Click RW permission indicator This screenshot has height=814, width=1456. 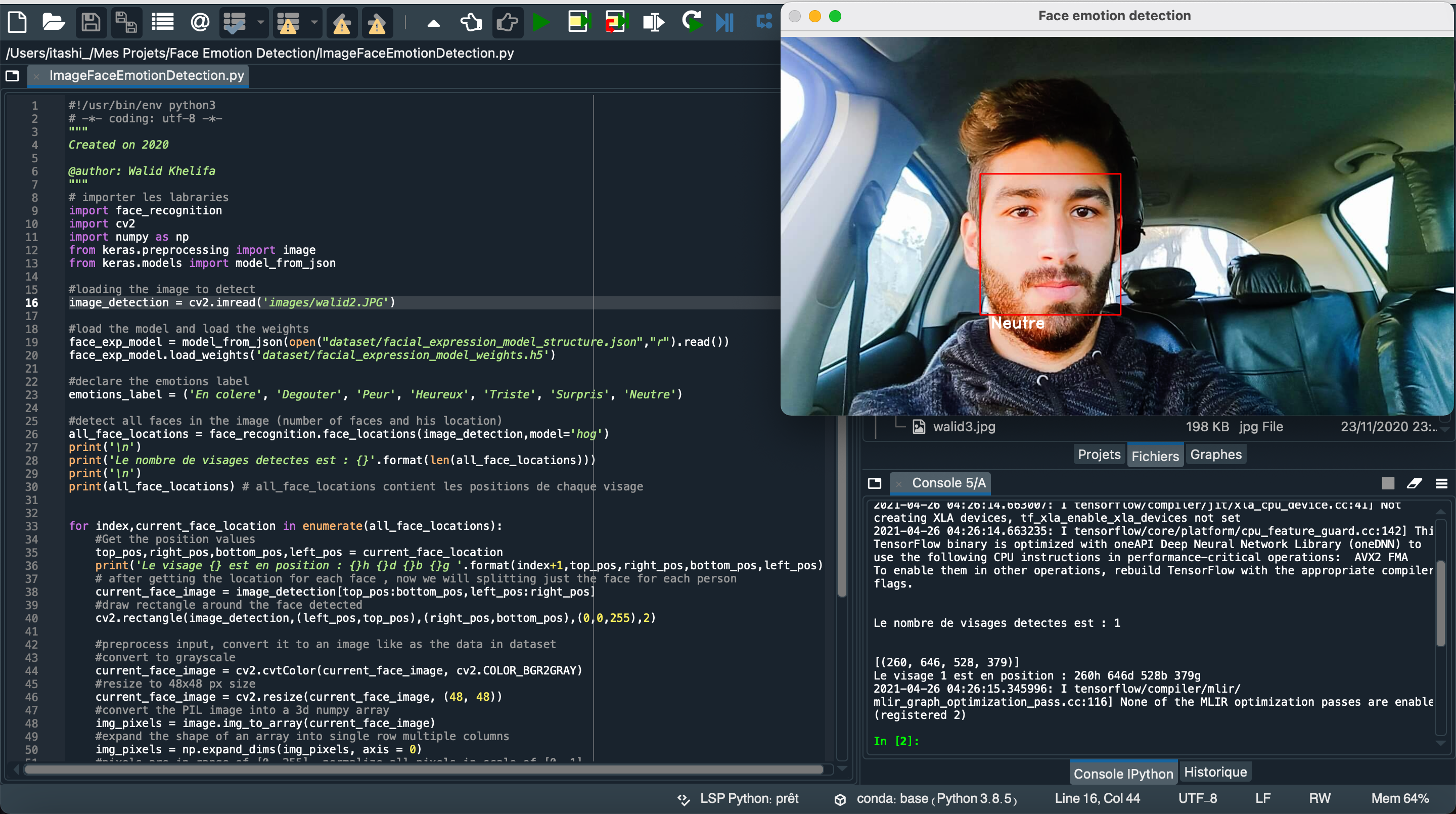coord(1319,798)
